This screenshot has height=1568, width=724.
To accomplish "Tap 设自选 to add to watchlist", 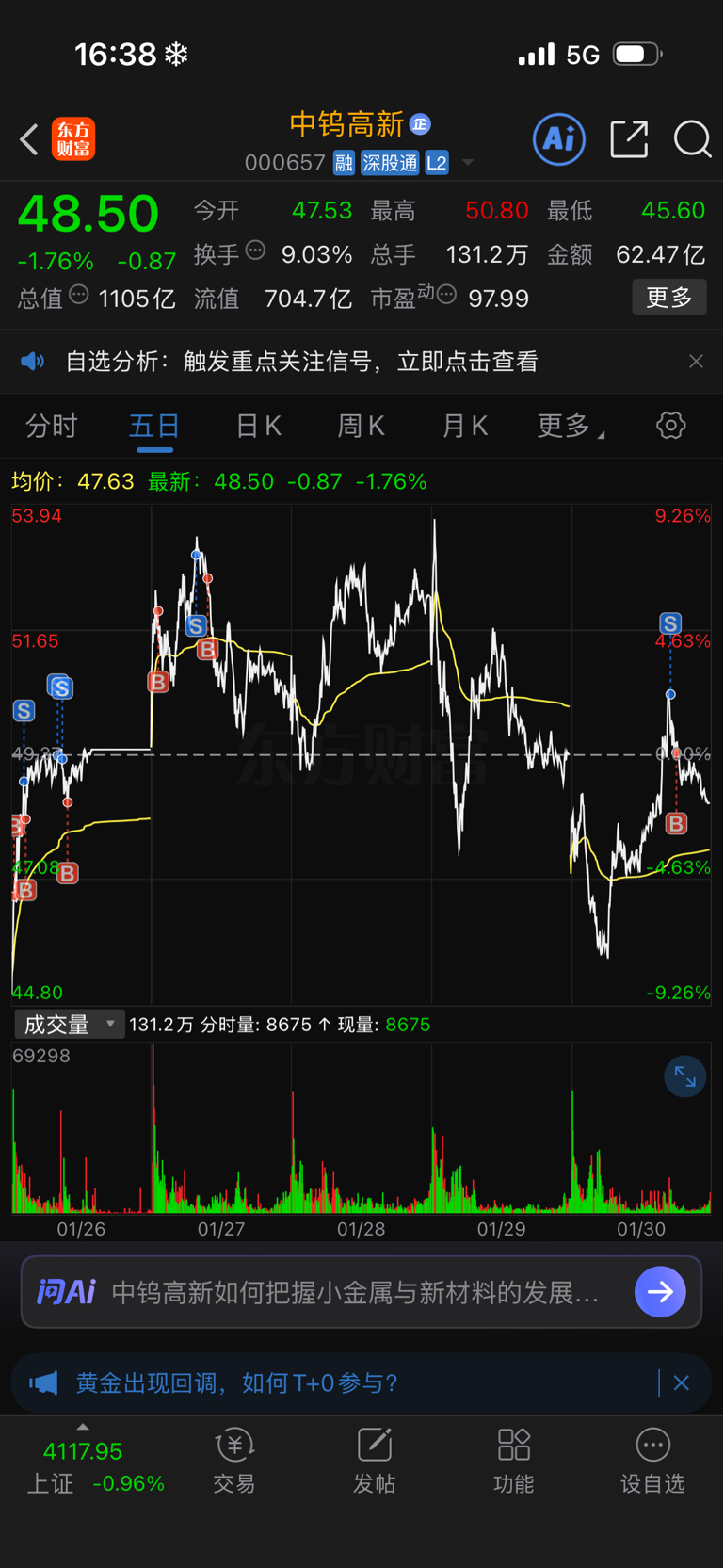I will [652, 1462].
